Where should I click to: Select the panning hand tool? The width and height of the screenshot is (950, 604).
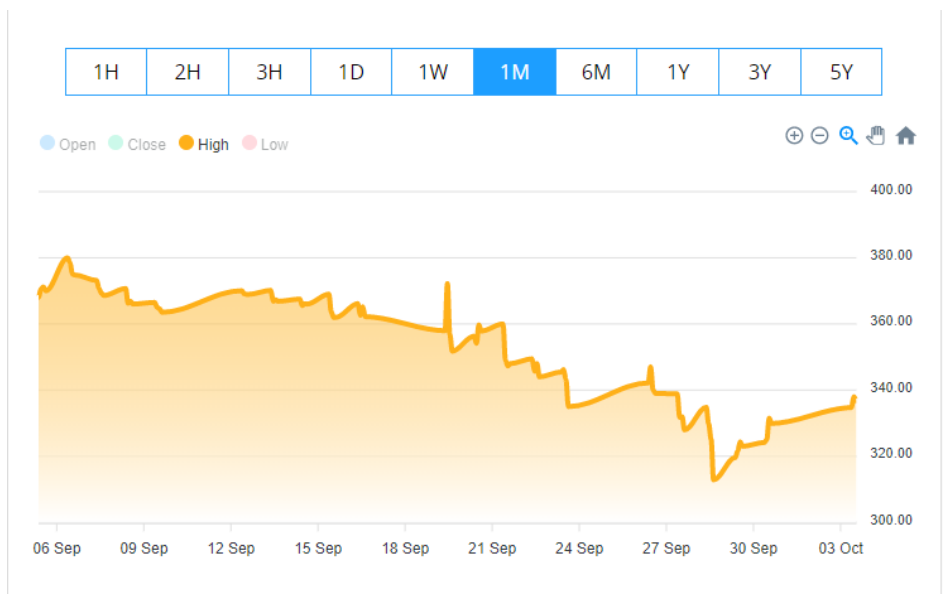coord(876,136)
